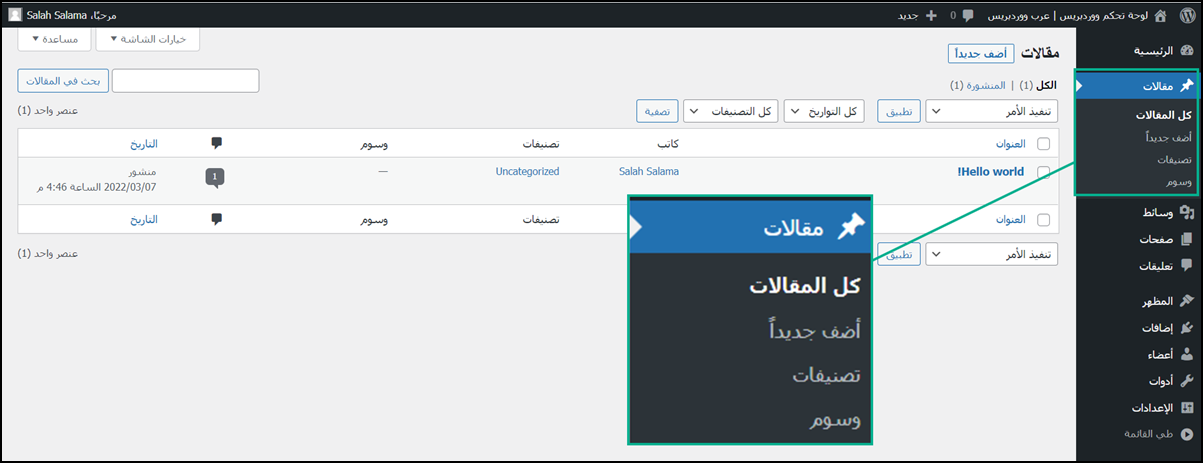Viewport: 1203px width, 463px height.
Task: Open the إضافات plugins menu
Action: (1139, 327)
